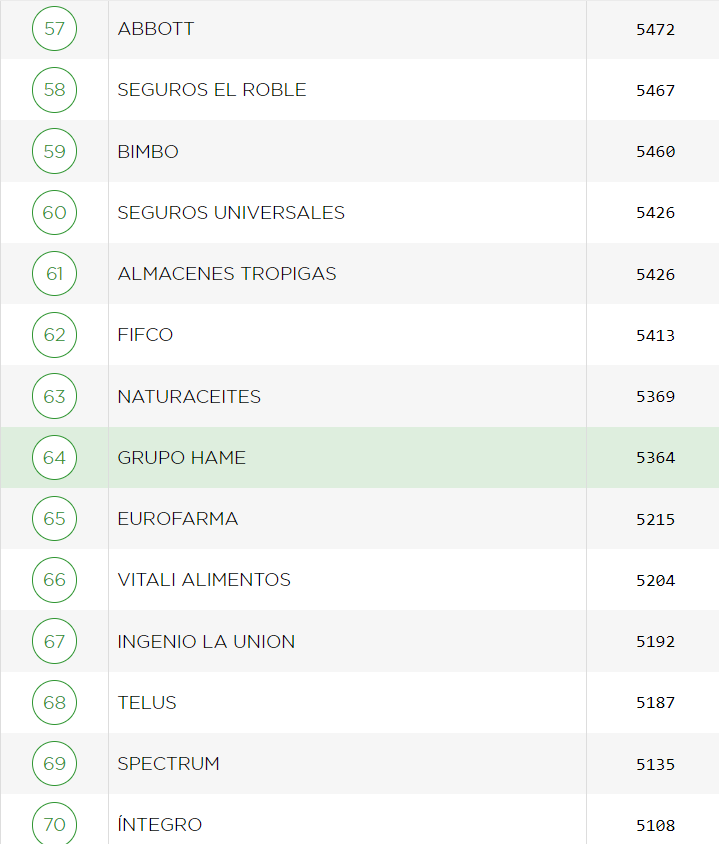Viewport: 719px width, 844px height.
Task: Click EUROFARMA score value 5215
Action: pos(655,520)
